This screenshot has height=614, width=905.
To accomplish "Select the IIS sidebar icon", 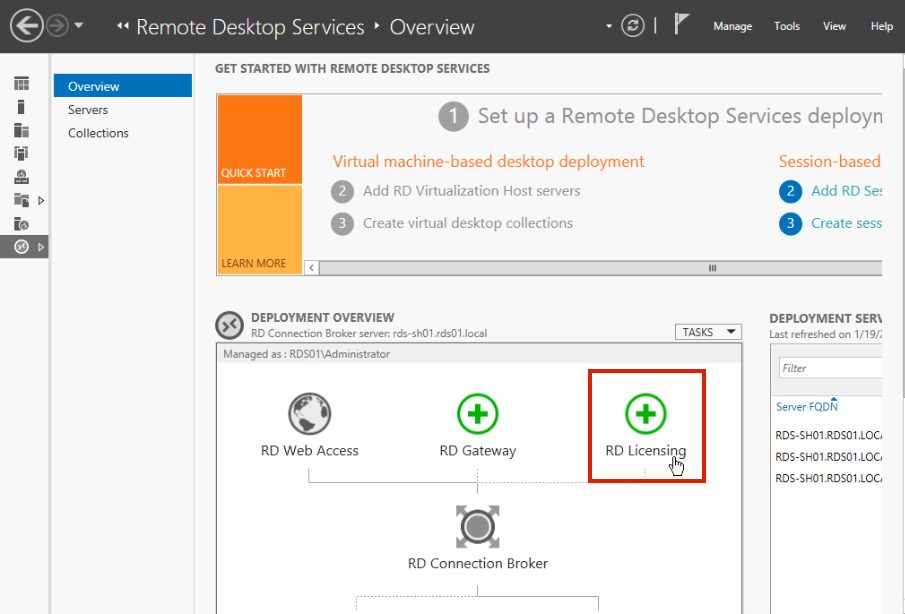I will point(21,224).
